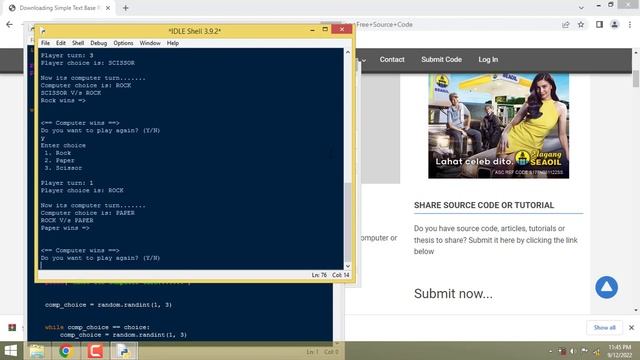The width and height of the screenshot is (640, 360).
Task: Open a new browser tab
Action: [125, 8]
